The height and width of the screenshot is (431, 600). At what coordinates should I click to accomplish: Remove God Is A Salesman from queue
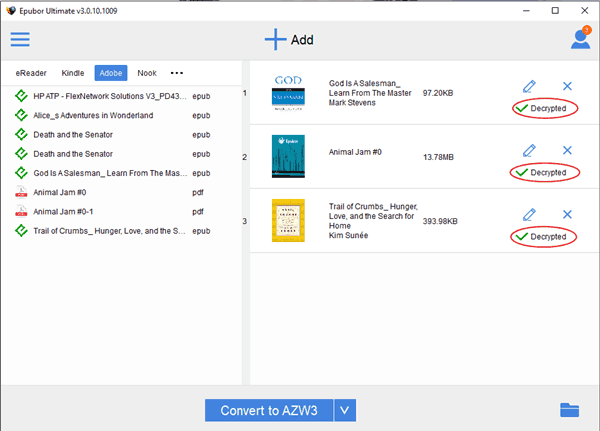point(567,86)
